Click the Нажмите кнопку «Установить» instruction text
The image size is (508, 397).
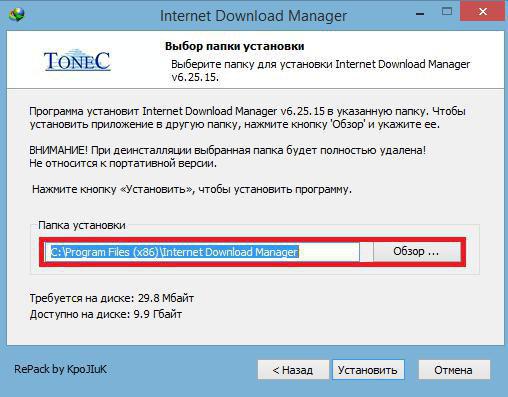click(192, 189)
